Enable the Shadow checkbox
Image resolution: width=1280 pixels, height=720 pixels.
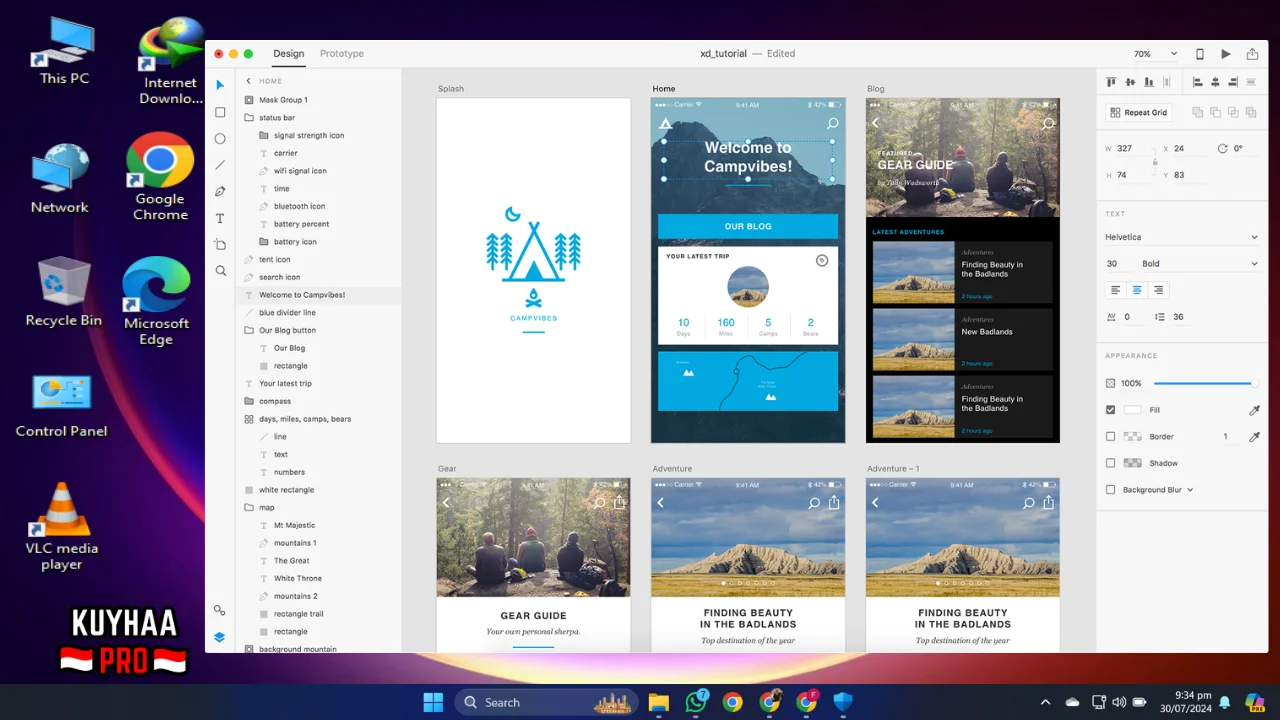(x=1110, y=463)
